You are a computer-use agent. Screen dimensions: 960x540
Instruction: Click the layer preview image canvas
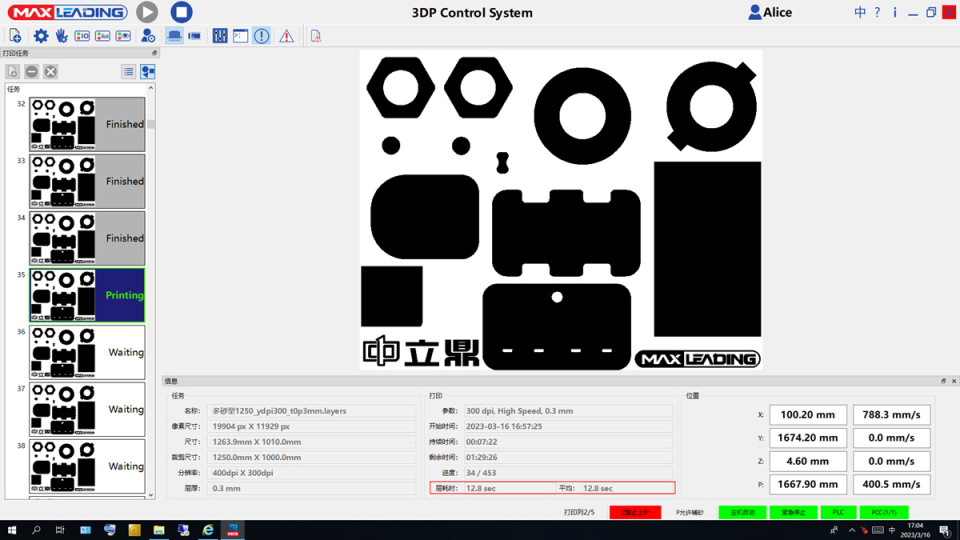(561, 210)
